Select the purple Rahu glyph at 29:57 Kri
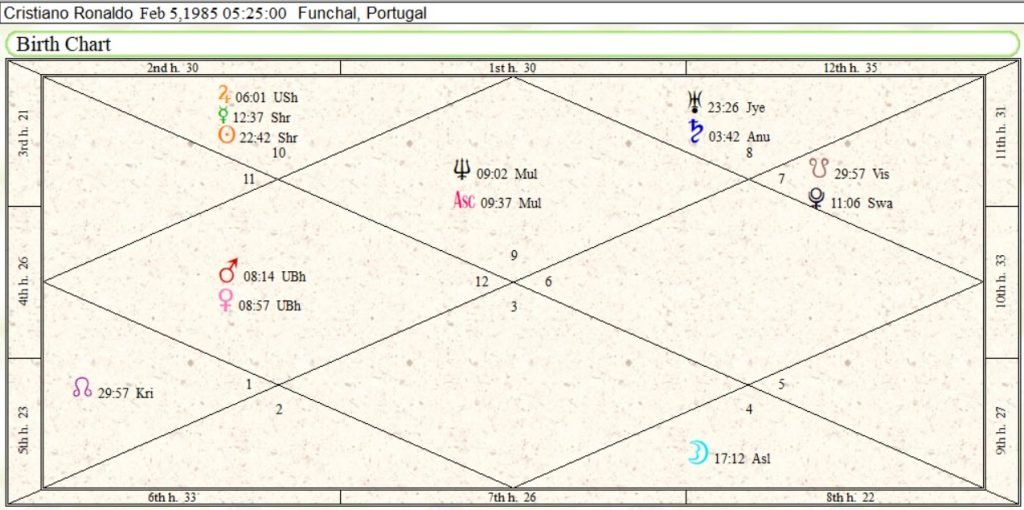This screenshot has height=510, width=1024. (83, 388)
